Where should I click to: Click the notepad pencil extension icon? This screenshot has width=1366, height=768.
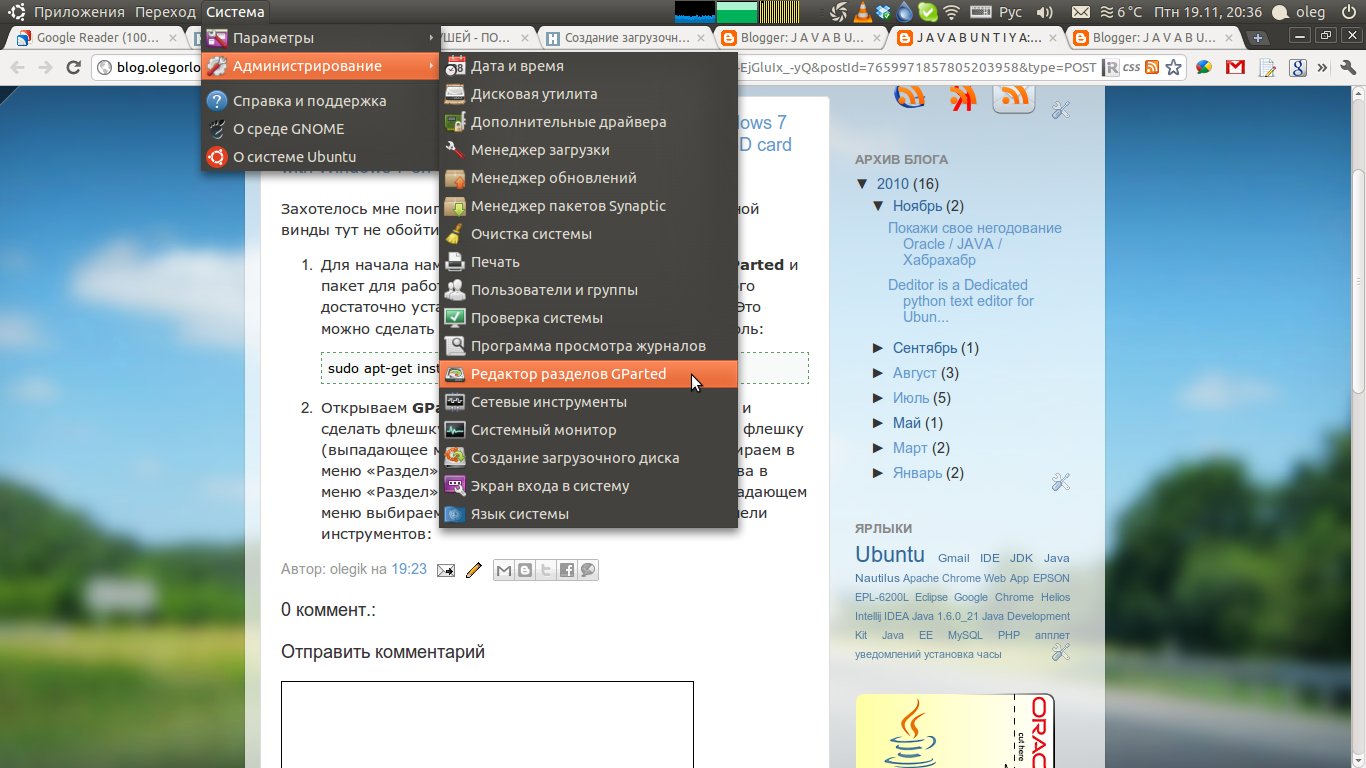point(1267,68)
